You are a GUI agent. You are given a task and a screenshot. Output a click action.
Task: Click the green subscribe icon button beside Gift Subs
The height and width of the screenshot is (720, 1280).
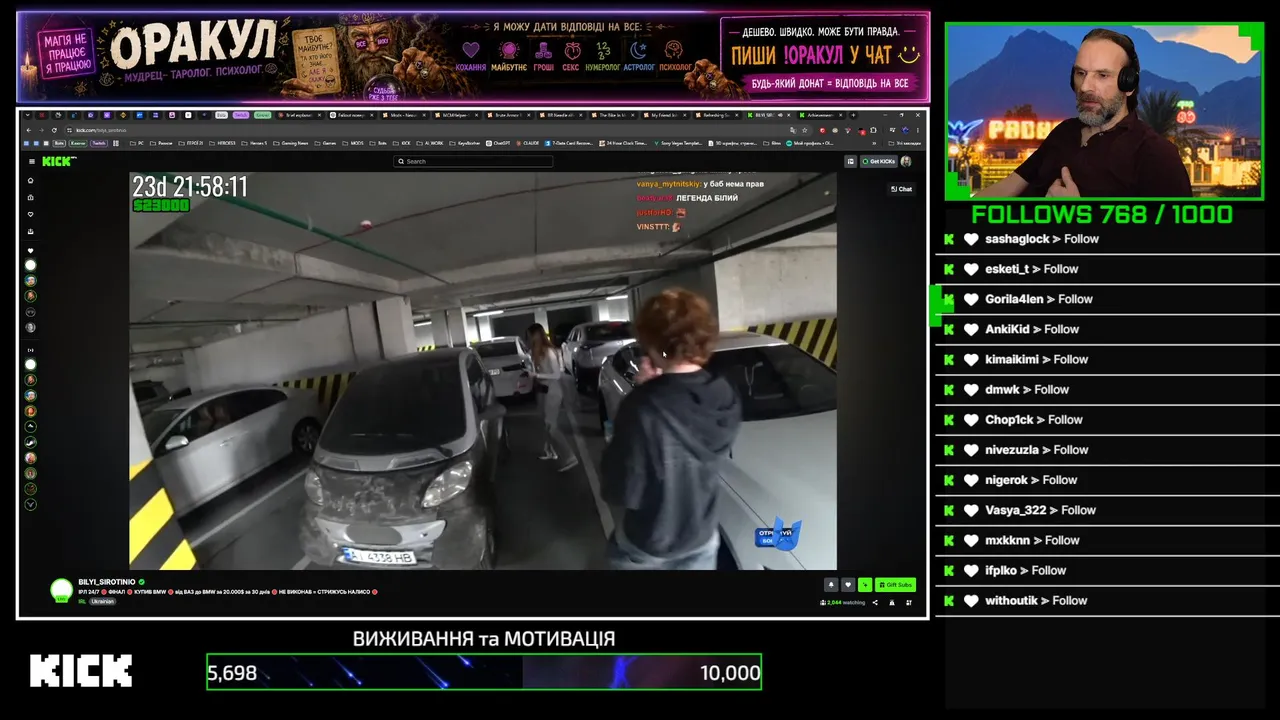(865, 585)
